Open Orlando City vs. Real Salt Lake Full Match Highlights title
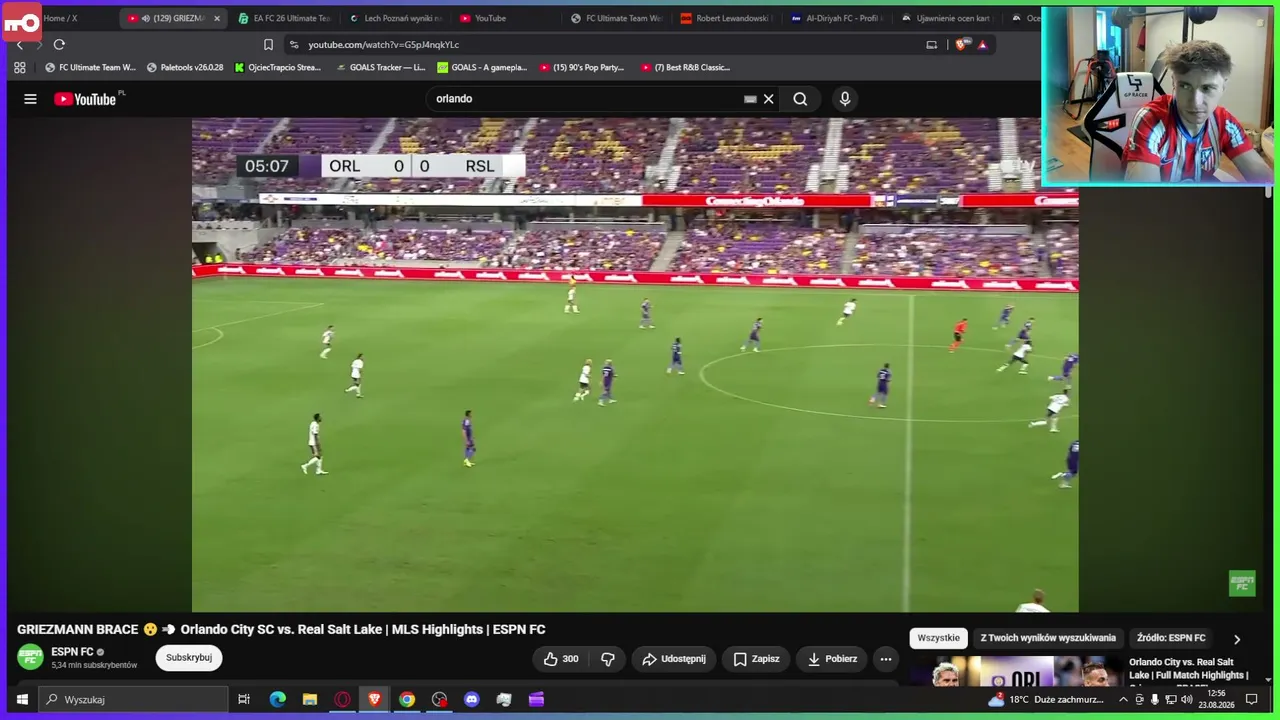 pos(1189,669)
